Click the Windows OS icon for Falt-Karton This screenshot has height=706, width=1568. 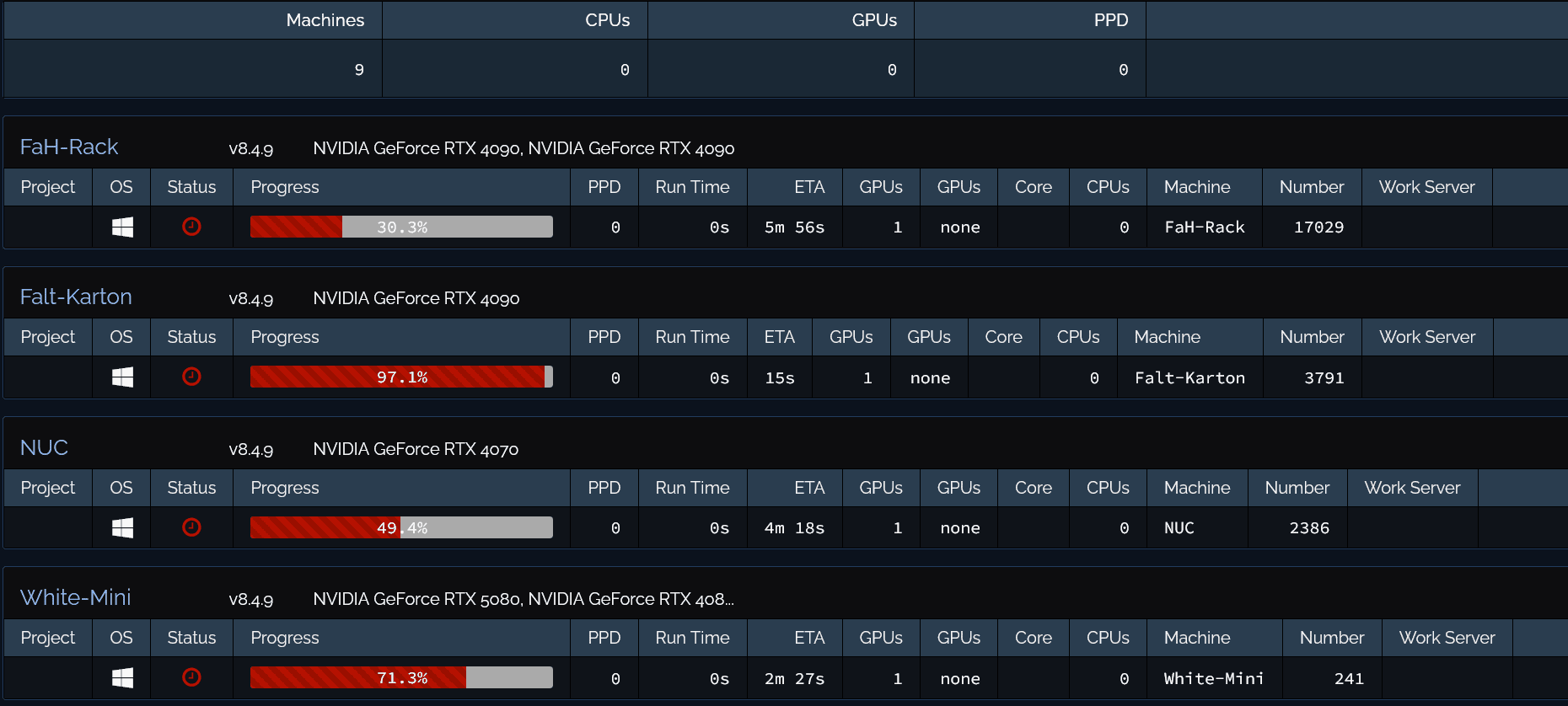[122, 377]
